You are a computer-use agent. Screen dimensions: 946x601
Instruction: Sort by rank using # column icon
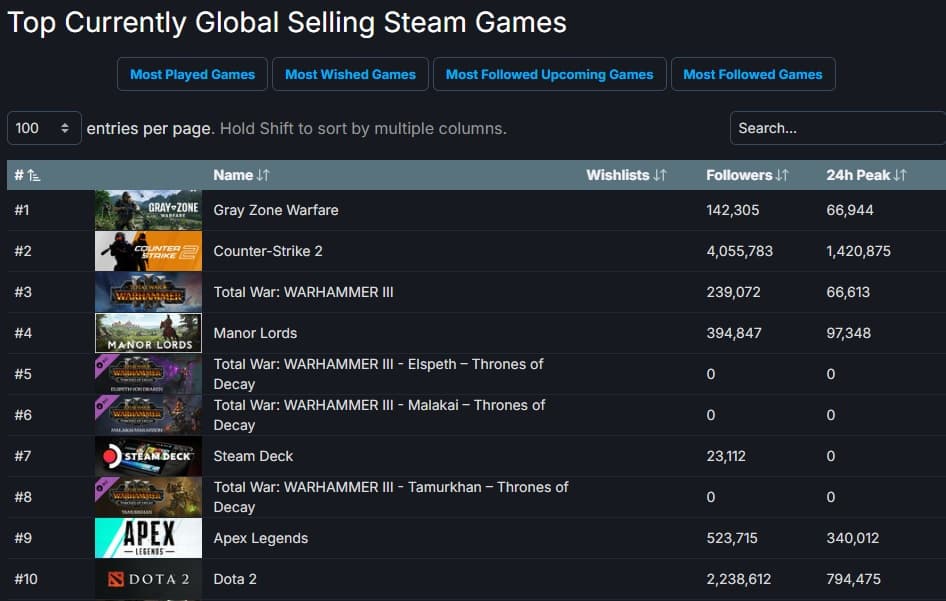(34, 175)
